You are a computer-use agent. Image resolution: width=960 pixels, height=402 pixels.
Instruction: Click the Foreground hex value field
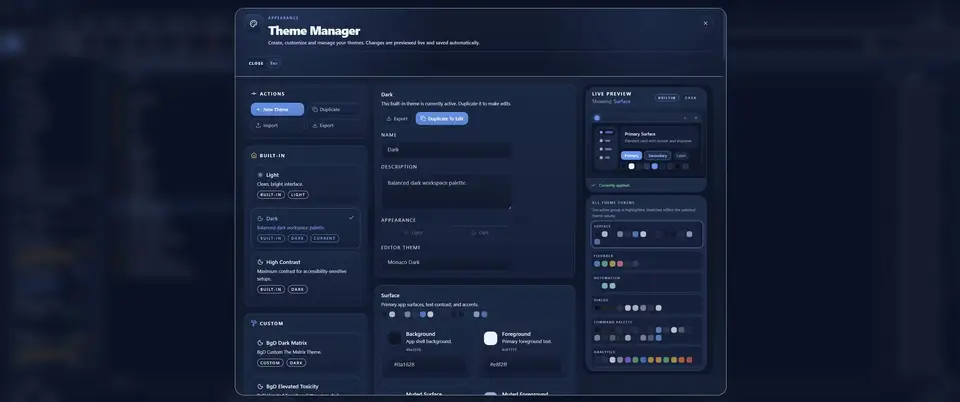pos(522,365)
